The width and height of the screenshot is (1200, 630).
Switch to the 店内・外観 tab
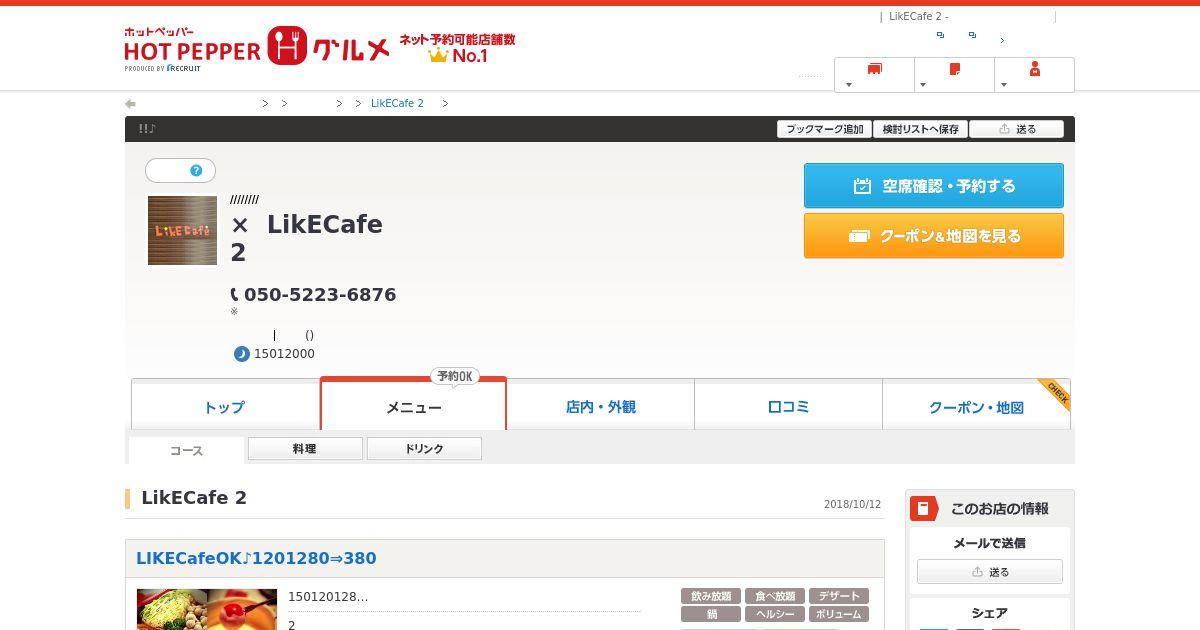pyautogui.click(x=600, y=406)
